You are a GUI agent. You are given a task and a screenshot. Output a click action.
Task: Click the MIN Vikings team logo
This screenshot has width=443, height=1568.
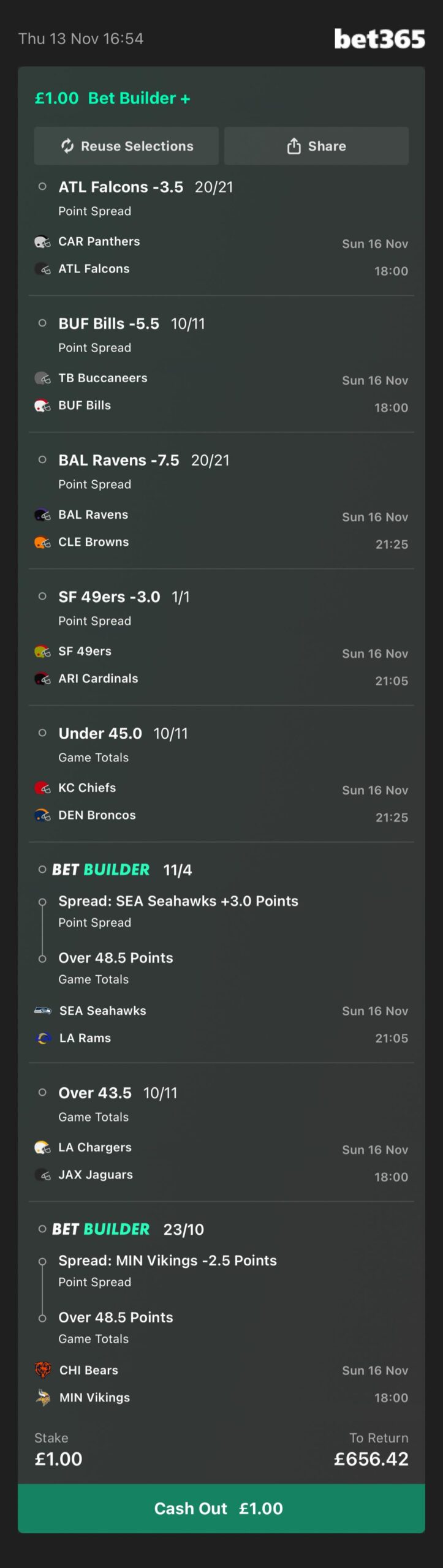pos(43,1397)
